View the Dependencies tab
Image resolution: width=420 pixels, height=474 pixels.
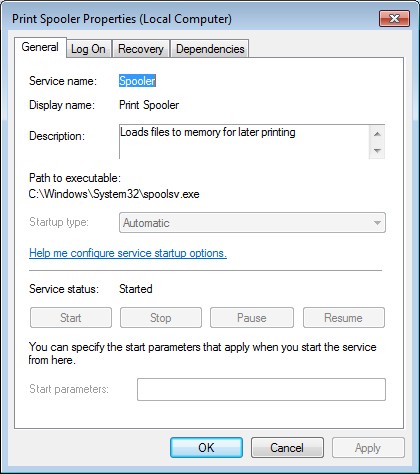pos(210,49)
